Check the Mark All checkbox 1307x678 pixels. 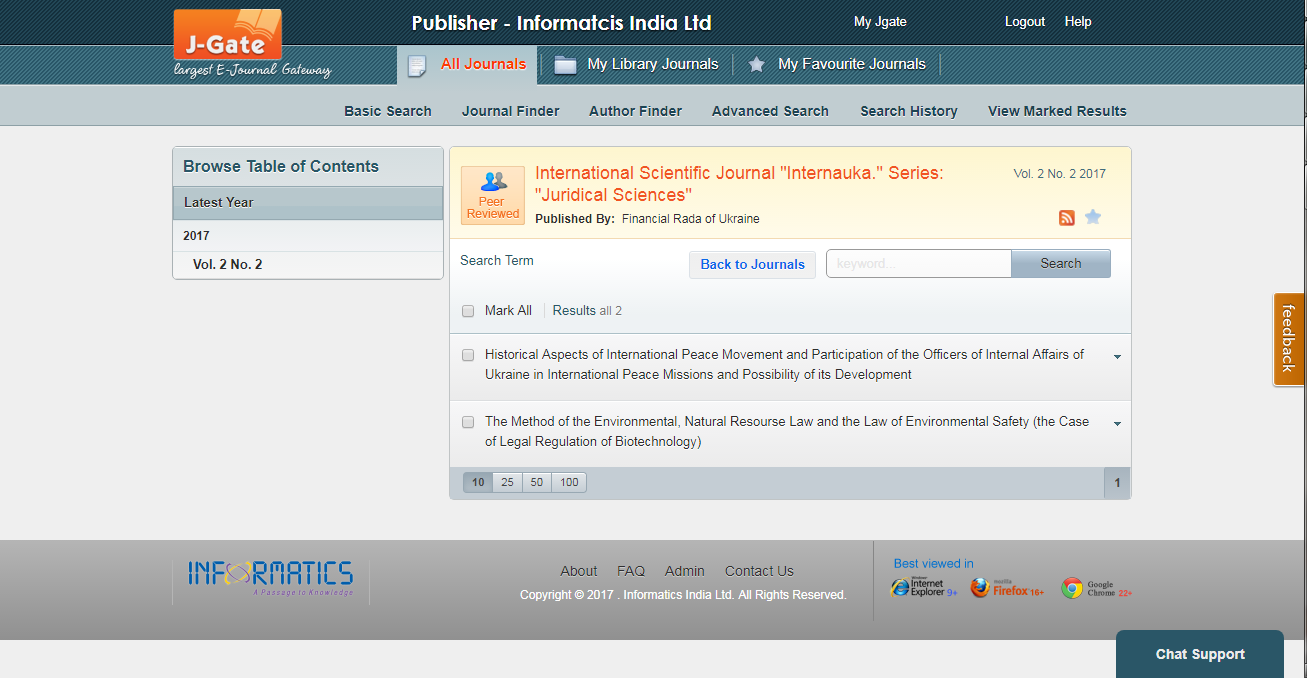tap(468, 311)
